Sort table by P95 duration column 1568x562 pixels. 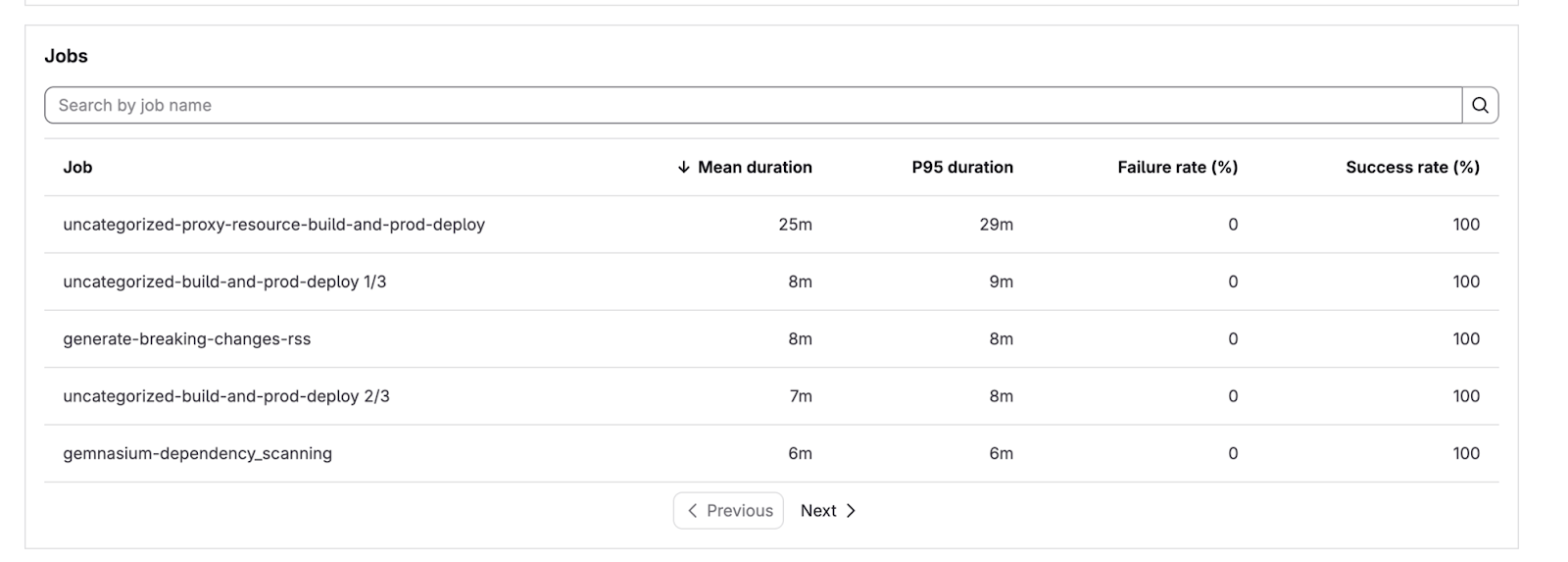[961, 168]
